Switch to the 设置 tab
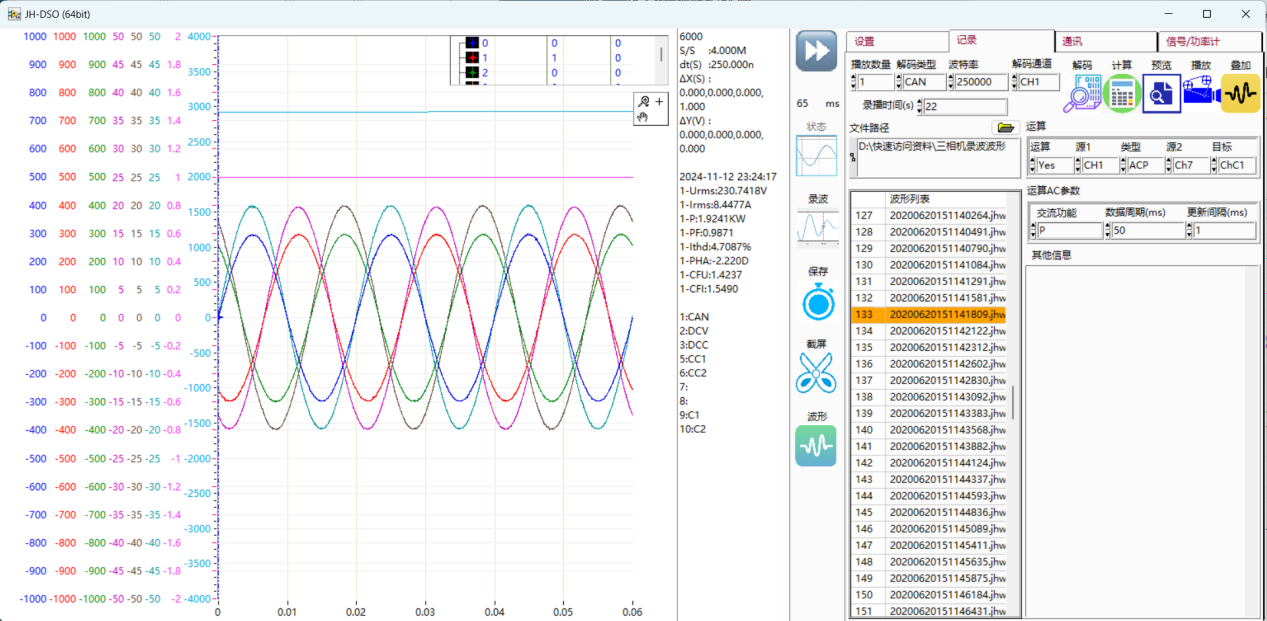This screenshot has width=1267, height=621. pos(896,42)
